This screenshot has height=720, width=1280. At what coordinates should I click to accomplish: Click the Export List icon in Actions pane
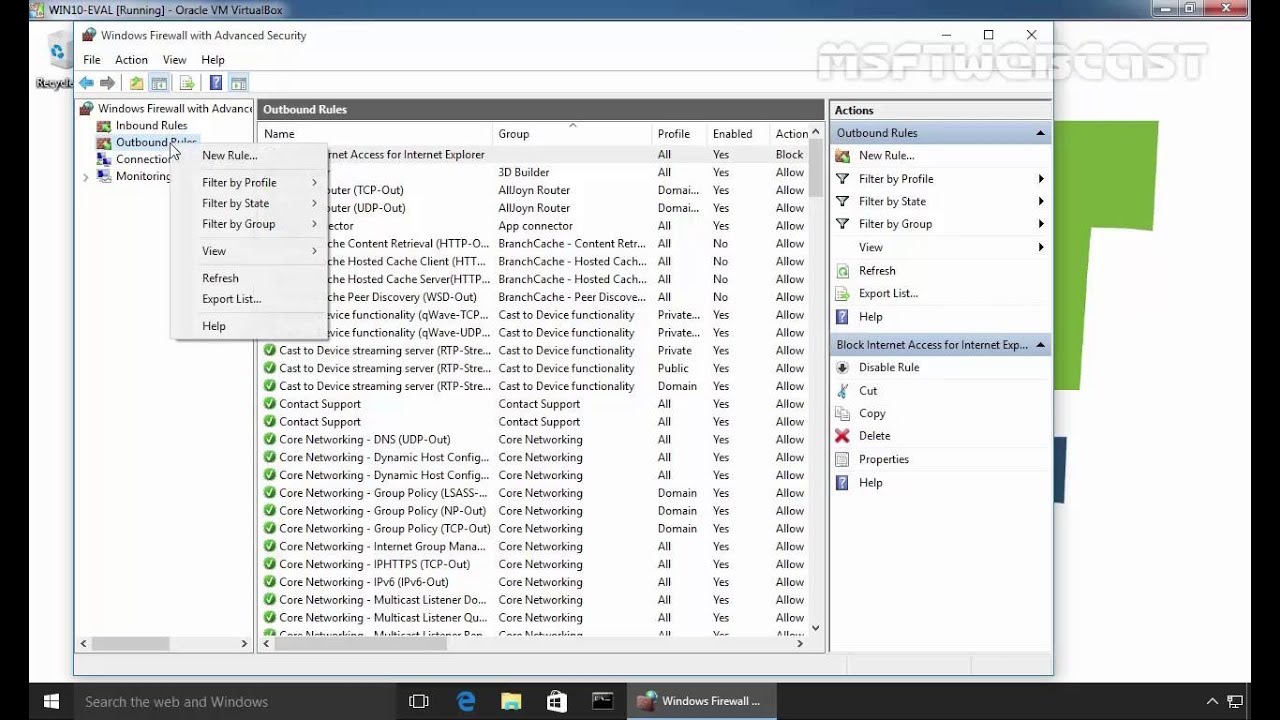click(x=842, y=293)
